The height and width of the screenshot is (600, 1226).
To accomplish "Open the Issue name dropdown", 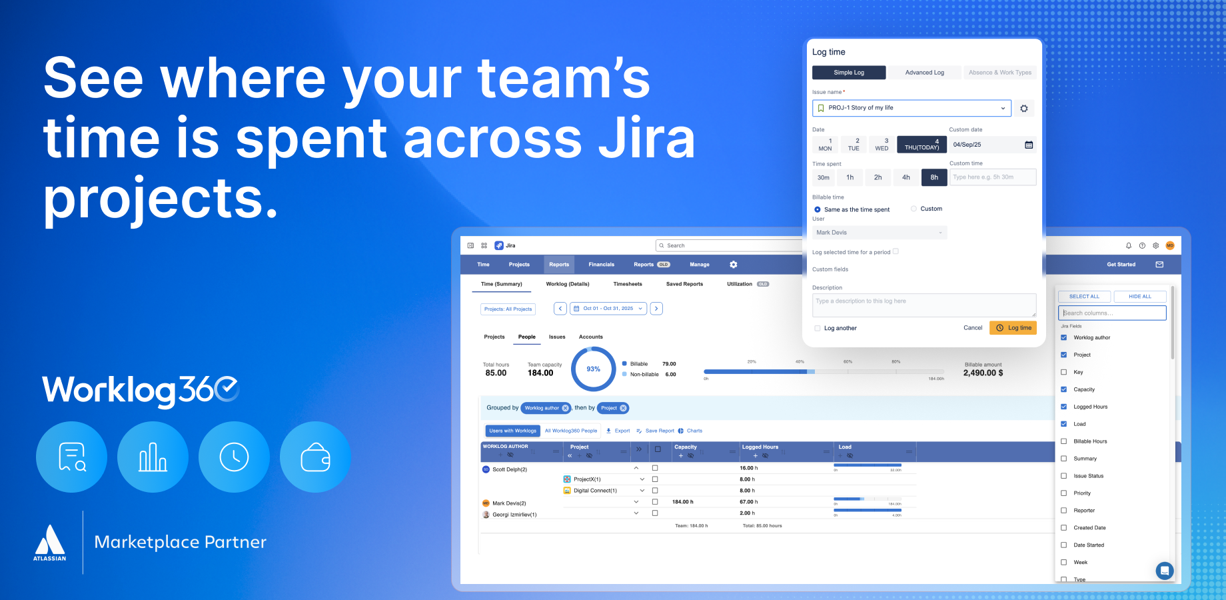I will [911, 108].
